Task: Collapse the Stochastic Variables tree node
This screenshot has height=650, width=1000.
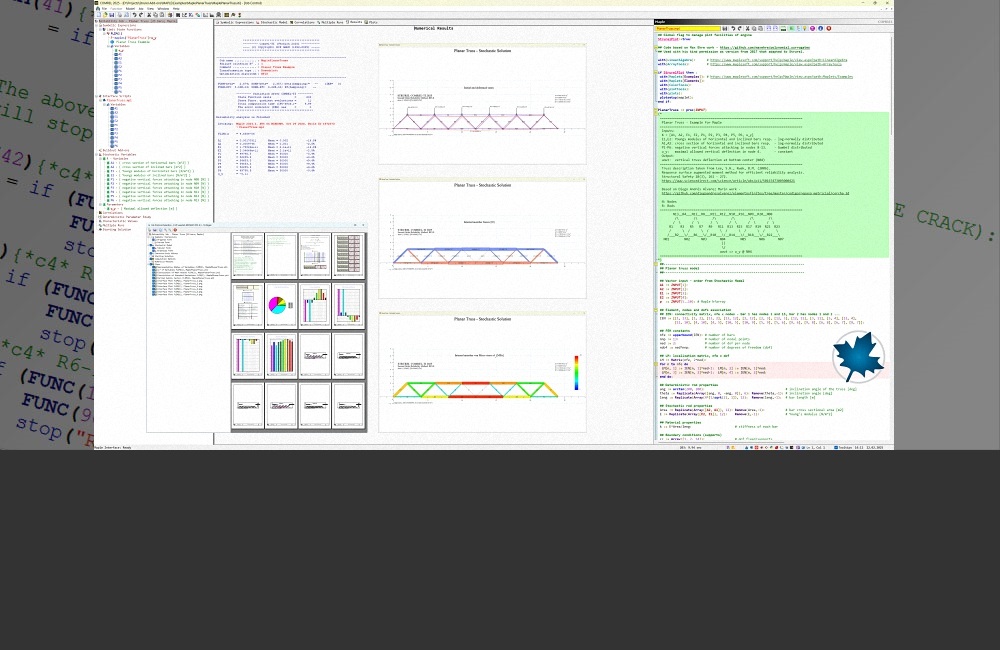Action: coord(98,153)
